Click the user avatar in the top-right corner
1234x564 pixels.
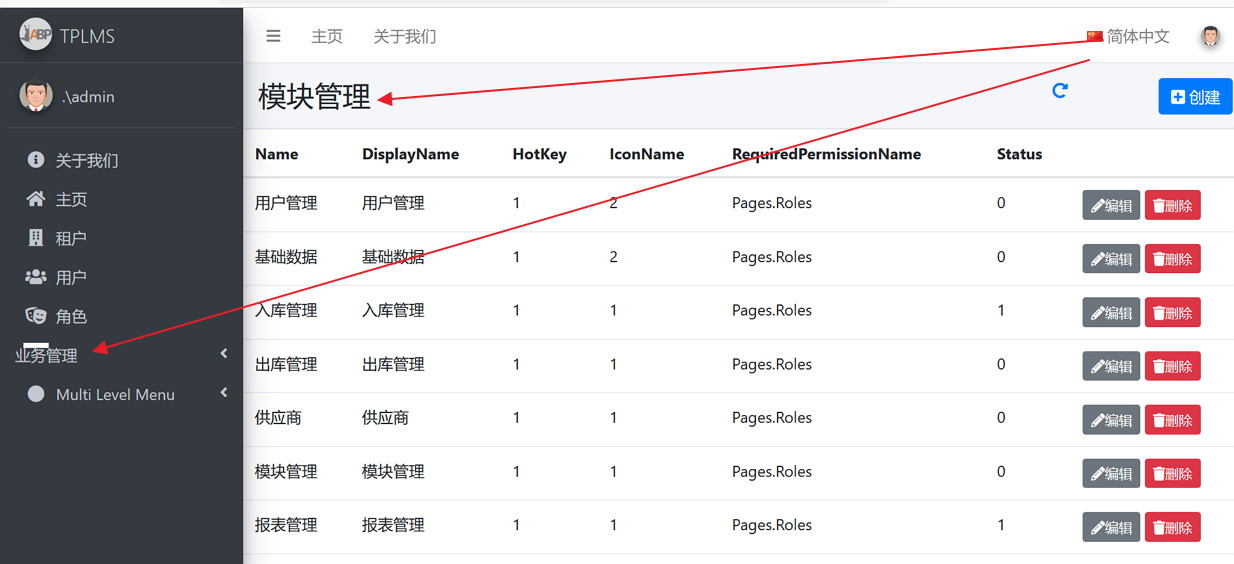(x=1210, y=37)
